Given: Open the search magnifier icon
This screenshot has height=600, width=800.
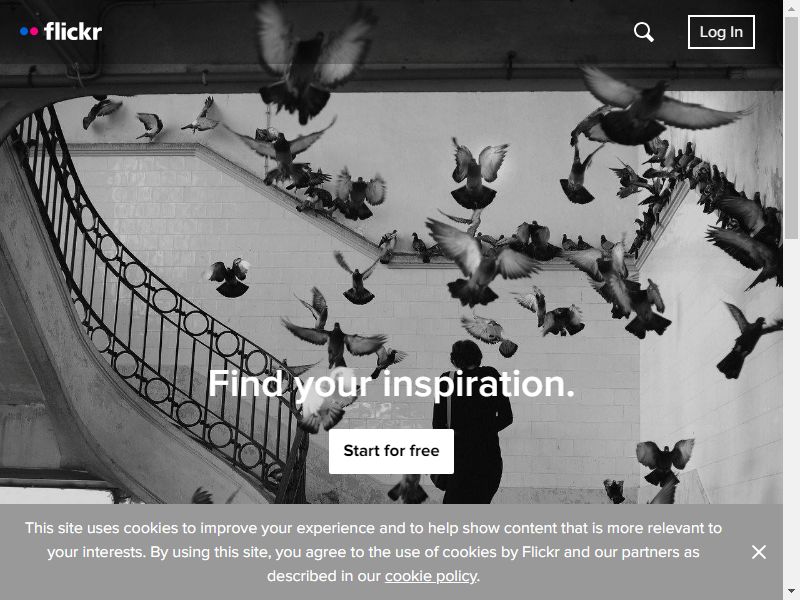Looking at the screenshot, I should click(x=643, y=32).
